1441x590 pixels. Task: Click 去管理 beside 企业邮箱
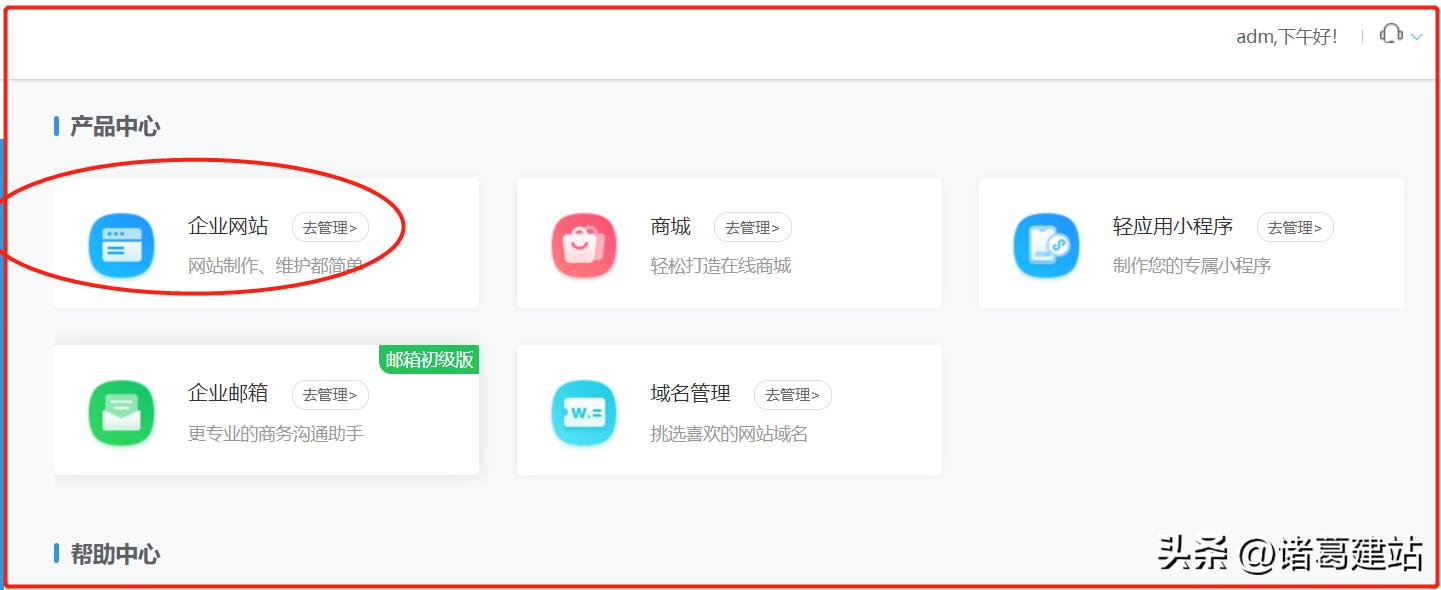[x=331, y=395]
